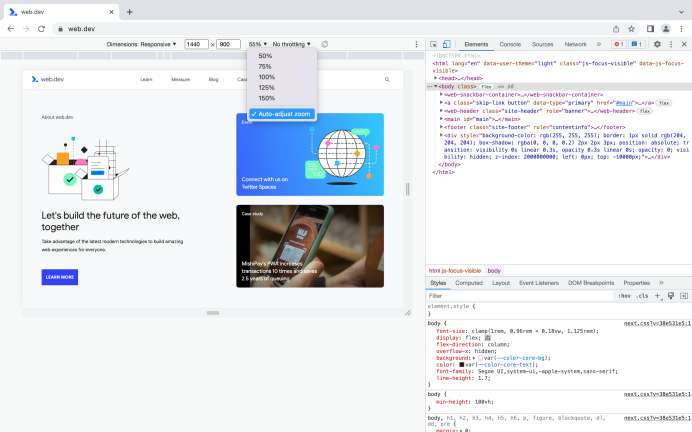This screenshot has width=692, height=432.
Task: Click the body flex badge in DOM tree
Action: [x=486, y=86]
